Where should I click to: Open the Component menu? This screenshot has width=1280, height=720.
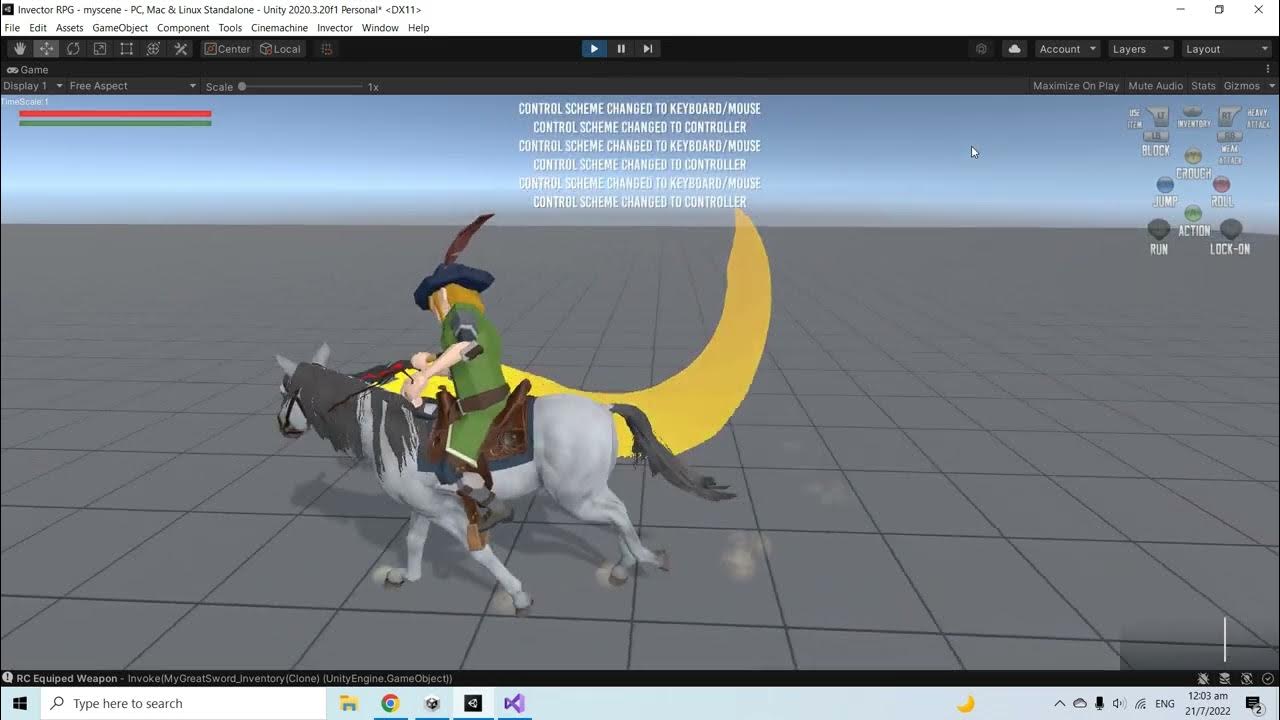[183, 28]
